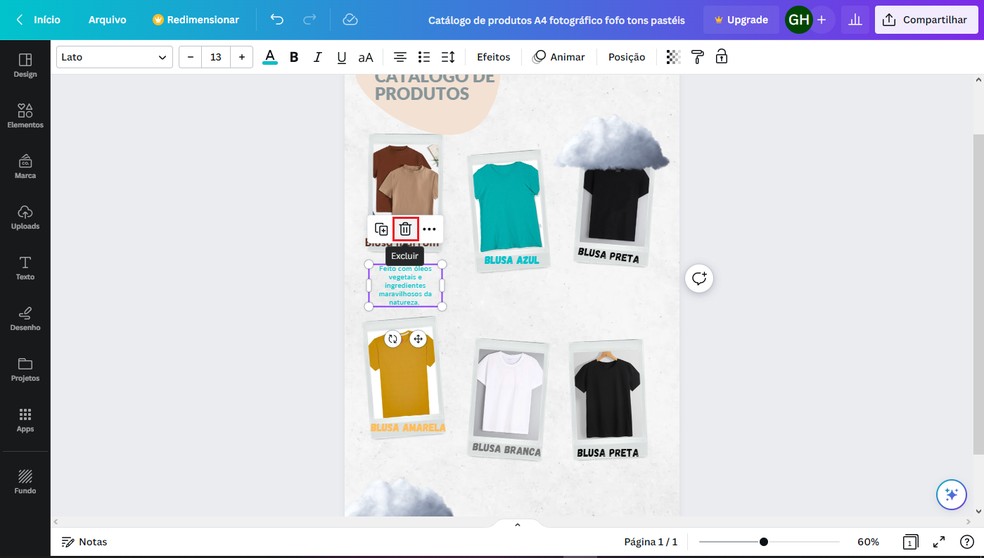
Task: Click the duplicate element icon
Action: 381,229
